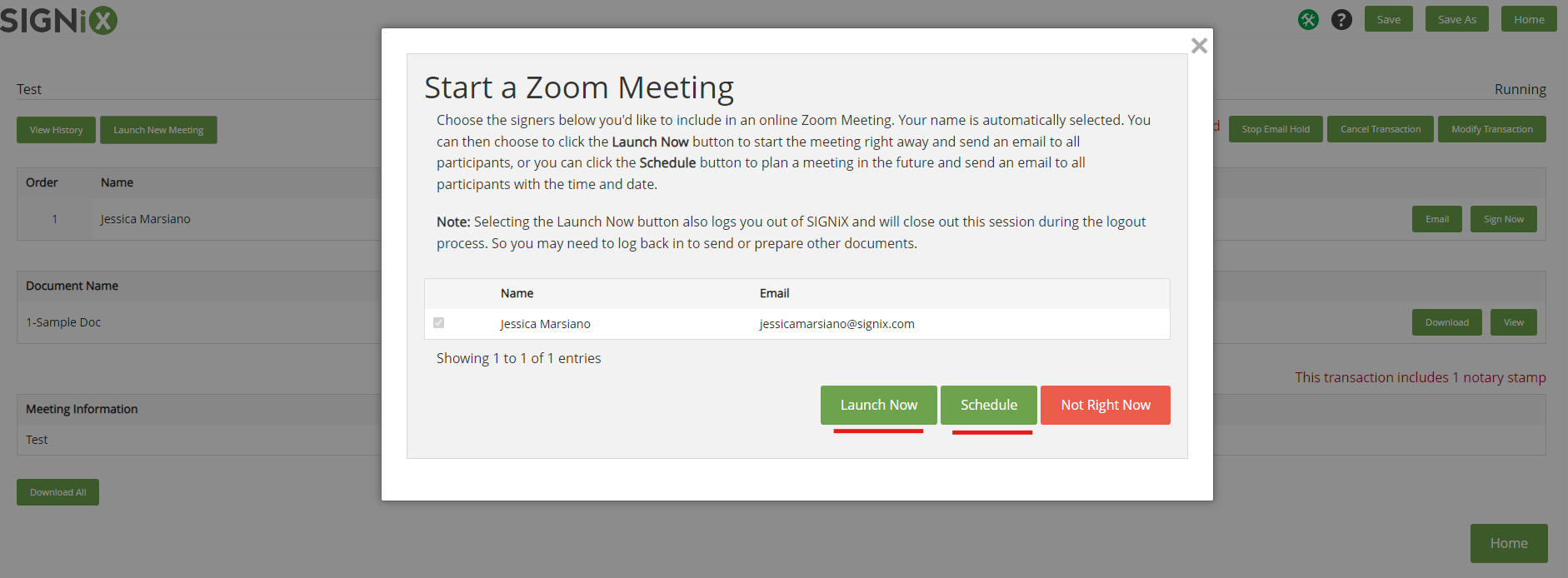Open Modify Transaction

point(1492,129)
